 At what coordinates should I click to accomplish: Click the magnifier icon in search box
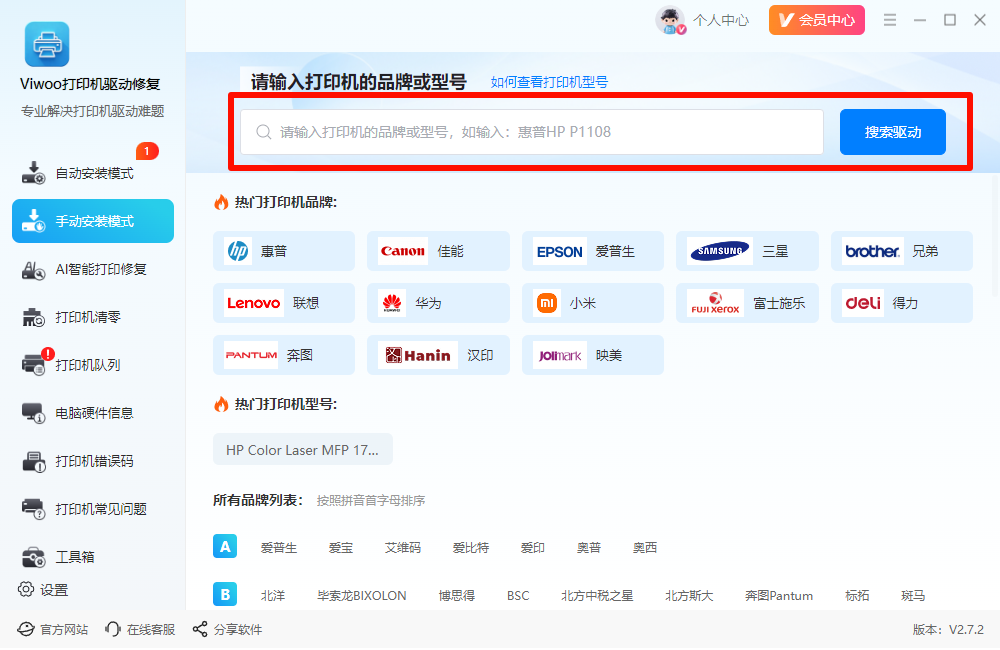click(x=263, y=132)
